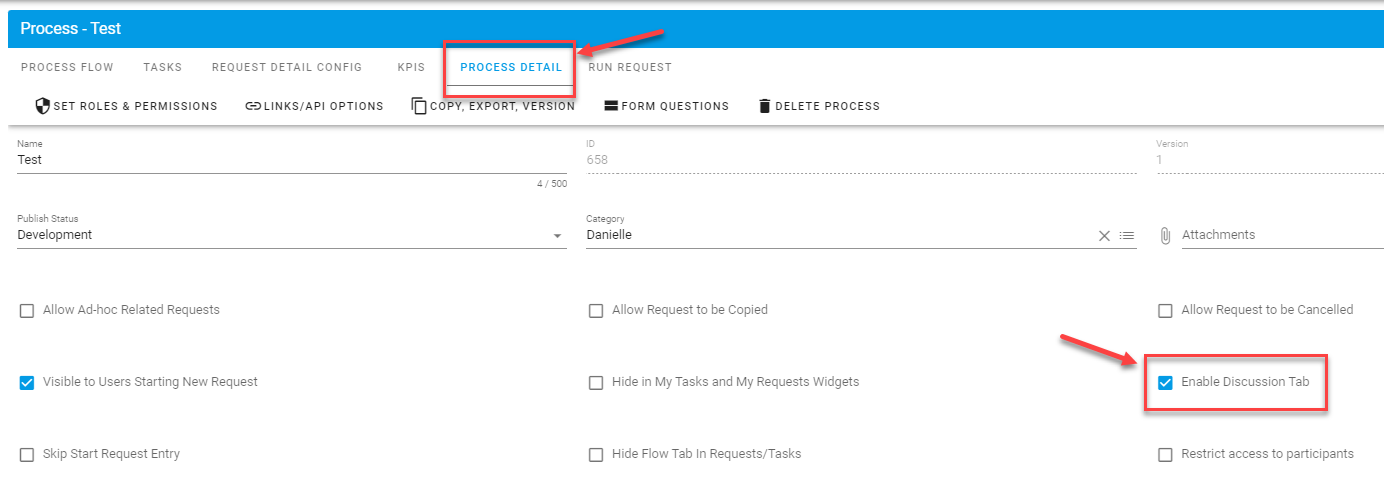Click the Form Questions bars icon
The height and width of the screenshot is (502, 1384).
(x=611, y=106)
